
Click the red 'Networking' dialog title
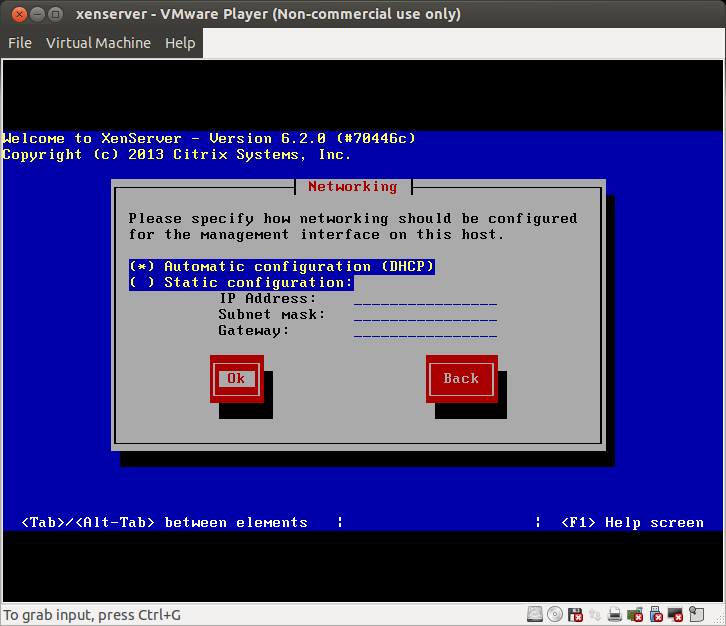coord(353,187)
